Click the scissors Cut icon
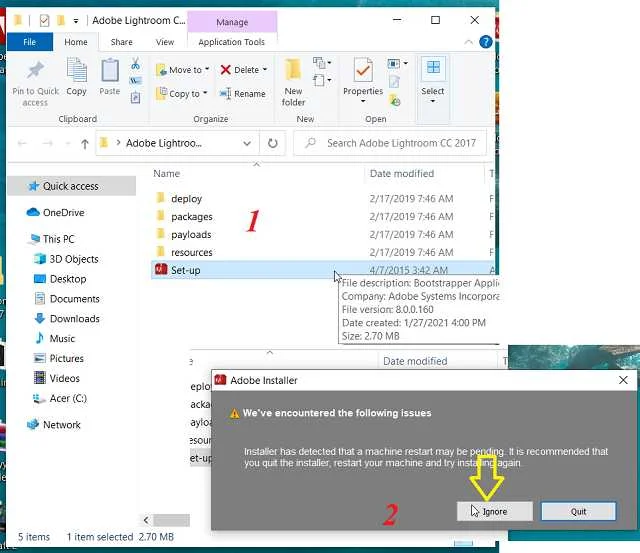This screenshot has width=640, height=553. [135, 63]
